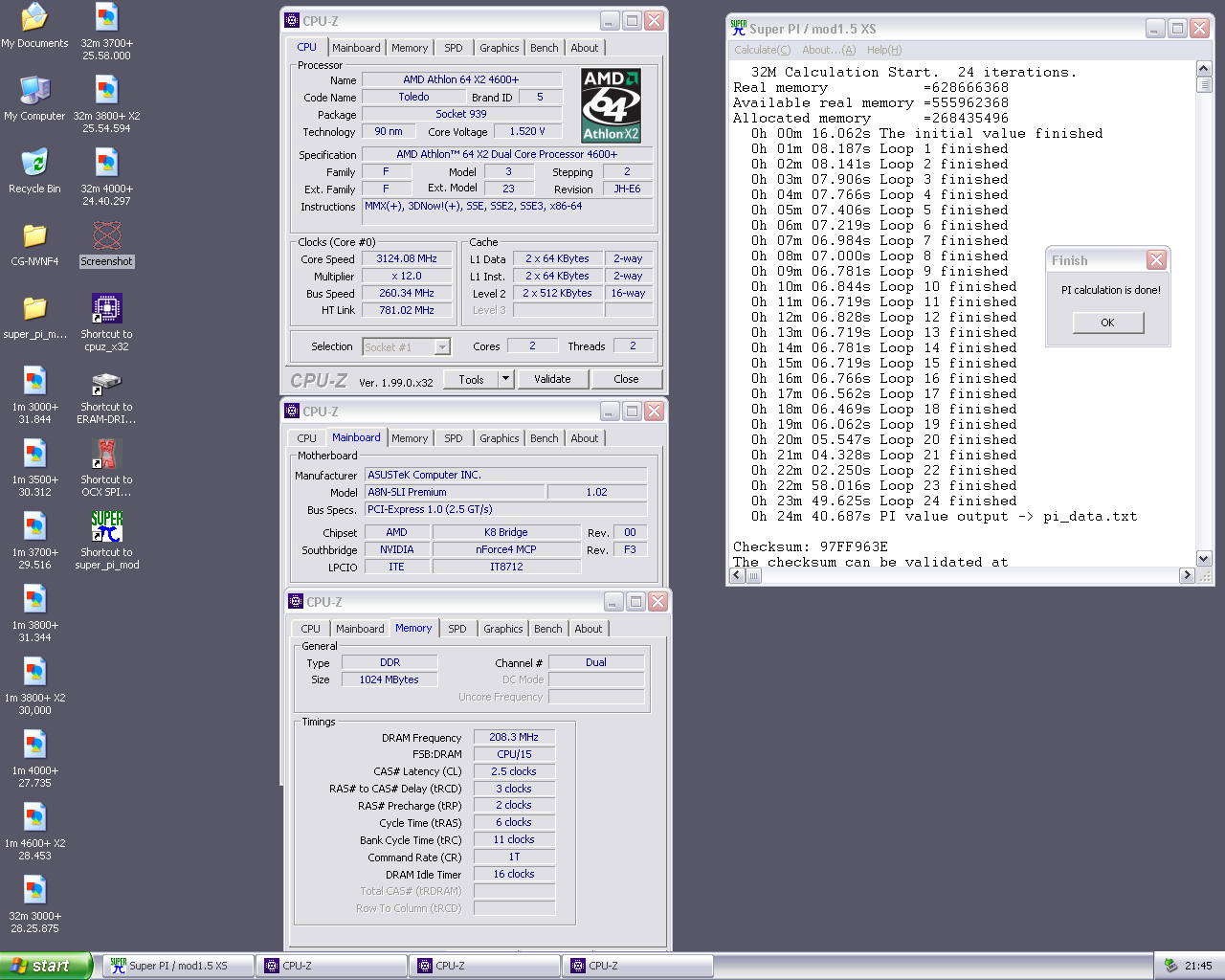Open My Documents desktop icon

(34, 26)
